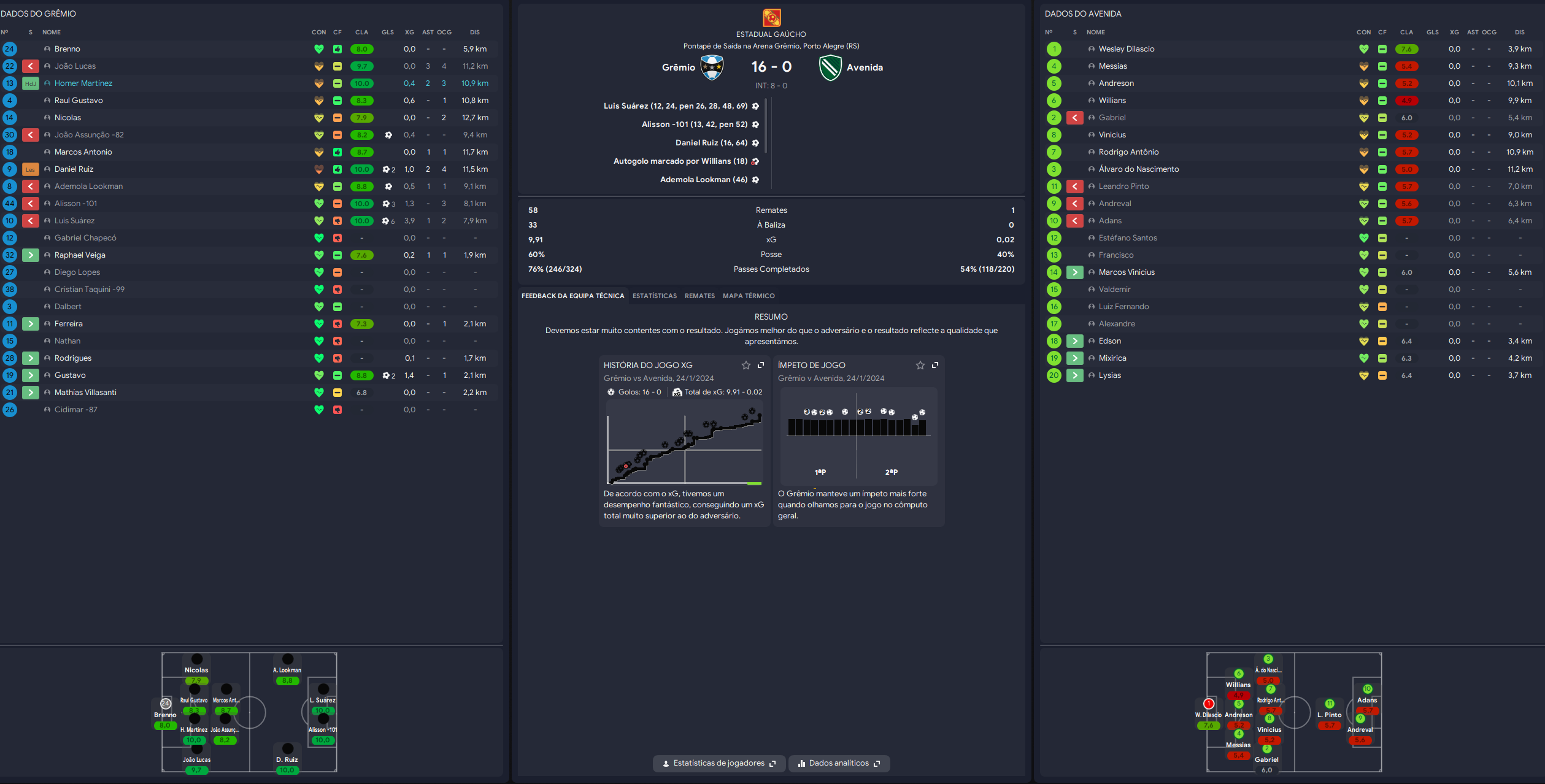Click the Grêmio club crest
This screenshot has height=784, width=1545.
[x=712, y=67]
